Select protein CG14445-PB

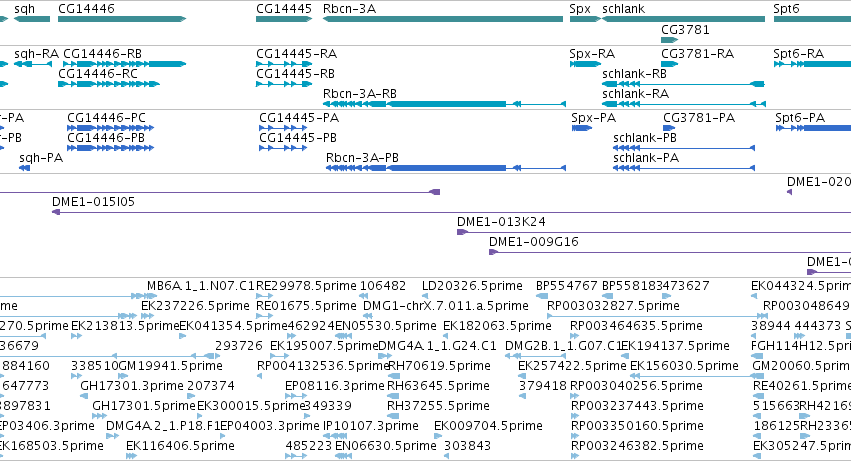coord(298,137)
